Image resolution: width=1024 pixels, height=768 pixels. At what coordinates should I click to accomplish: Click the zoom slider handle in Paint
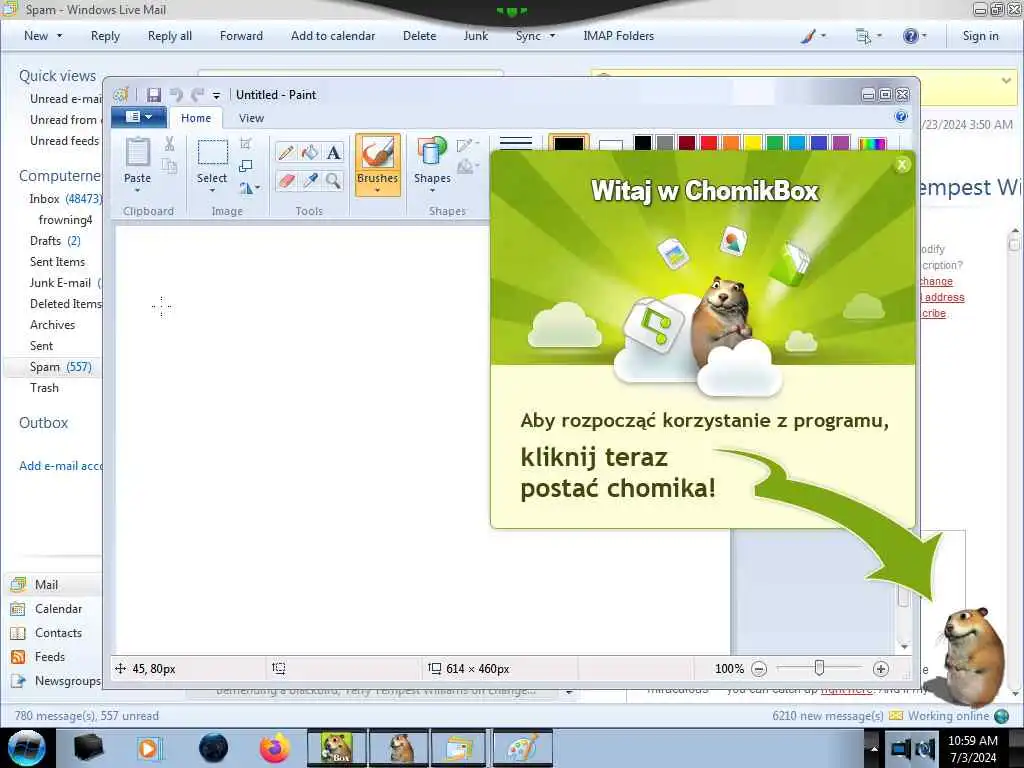(x=819, y=668)
